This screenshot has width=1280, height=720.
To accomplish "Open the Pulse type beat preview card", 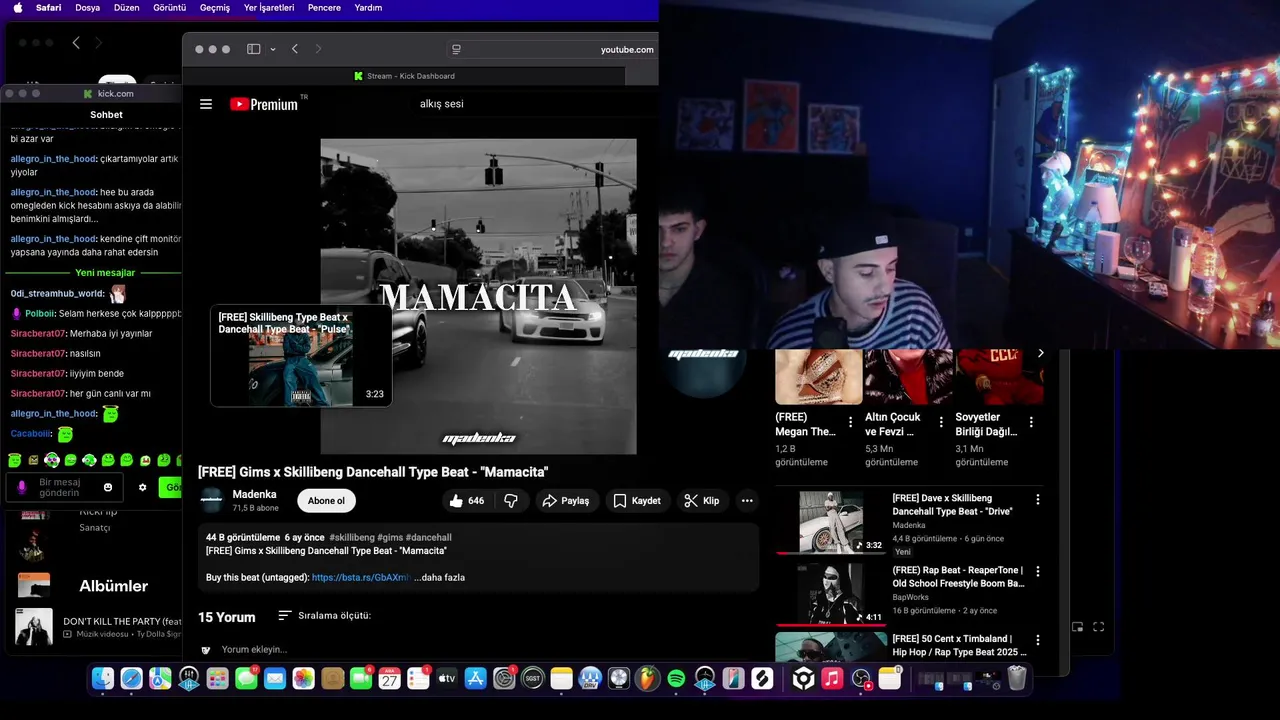I will 301,355.
